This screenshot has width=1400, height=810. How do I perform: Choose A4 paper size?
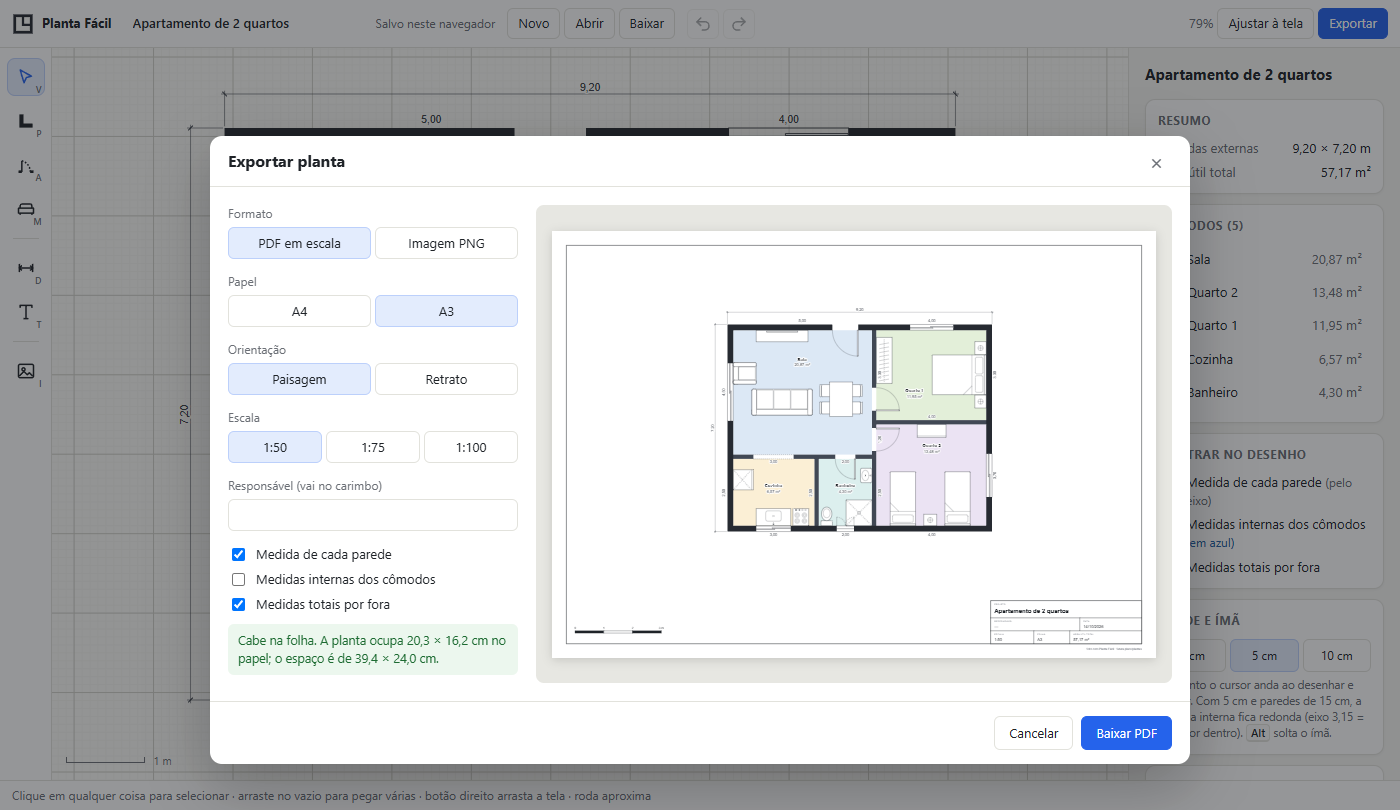299,311
